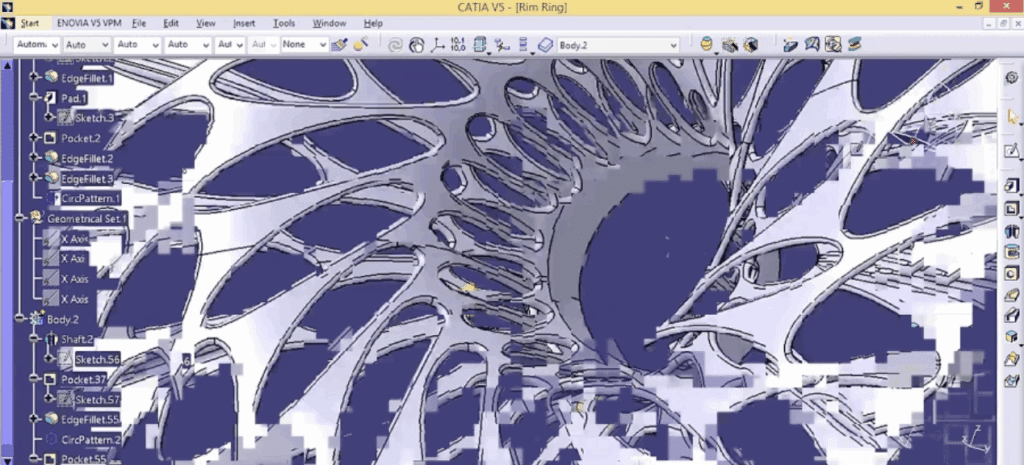Select Sketch.56 in the specification tree
This screenshot has height=465, width=1024.
(96, 359)
